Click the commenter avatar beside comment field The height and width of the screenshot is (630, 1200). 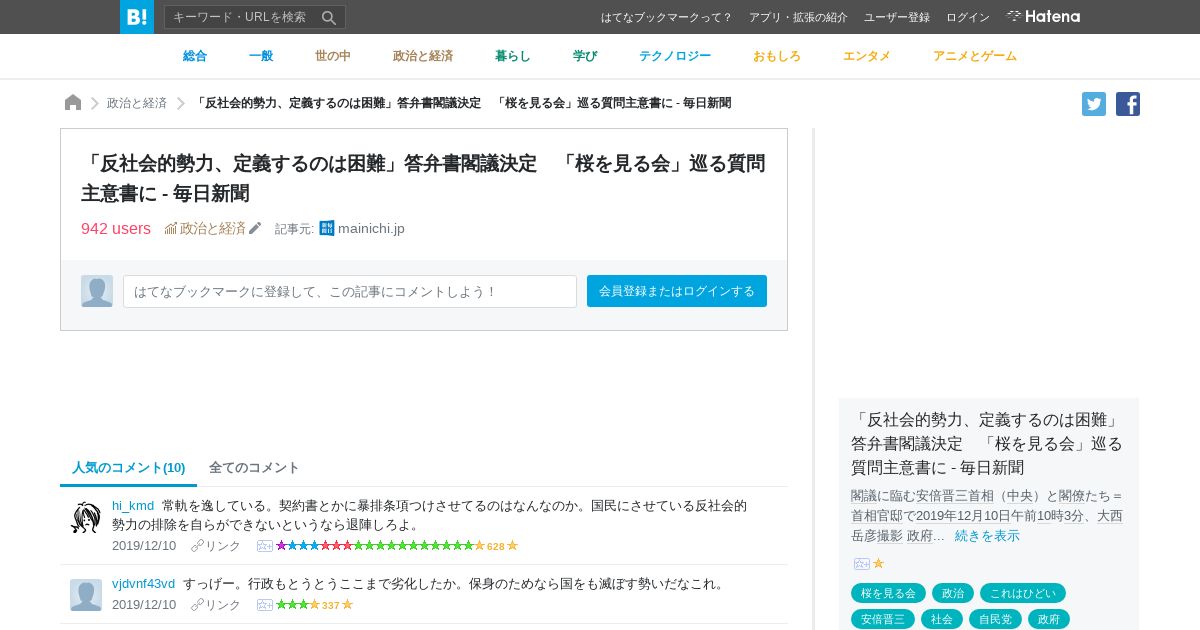97,291
